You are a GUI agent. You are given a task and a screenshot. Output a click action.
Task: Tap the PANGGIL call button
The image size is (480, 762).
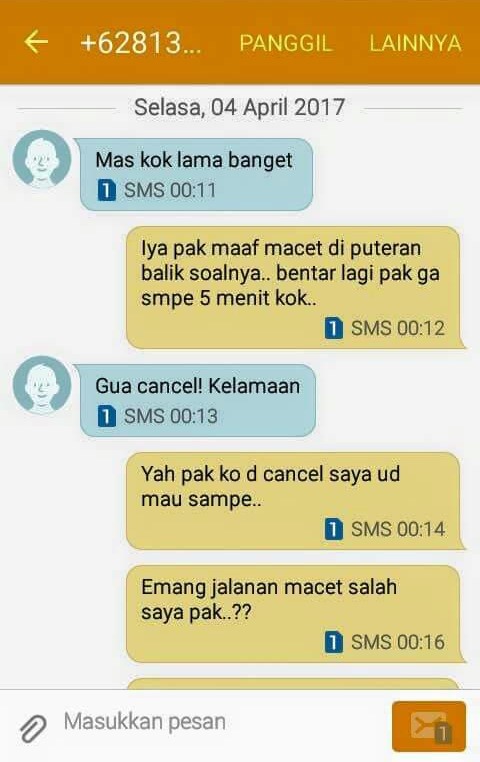click(286, 43)
